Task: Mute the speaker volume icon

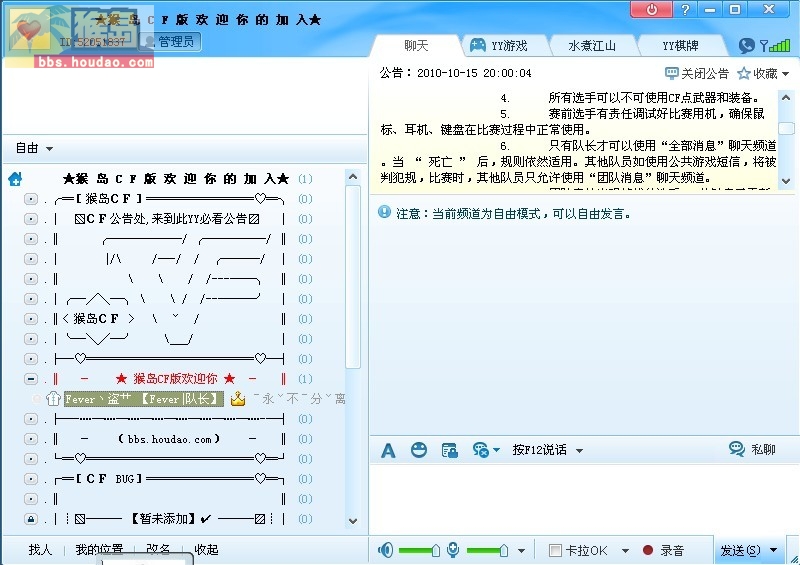Action: click(386, 550)
